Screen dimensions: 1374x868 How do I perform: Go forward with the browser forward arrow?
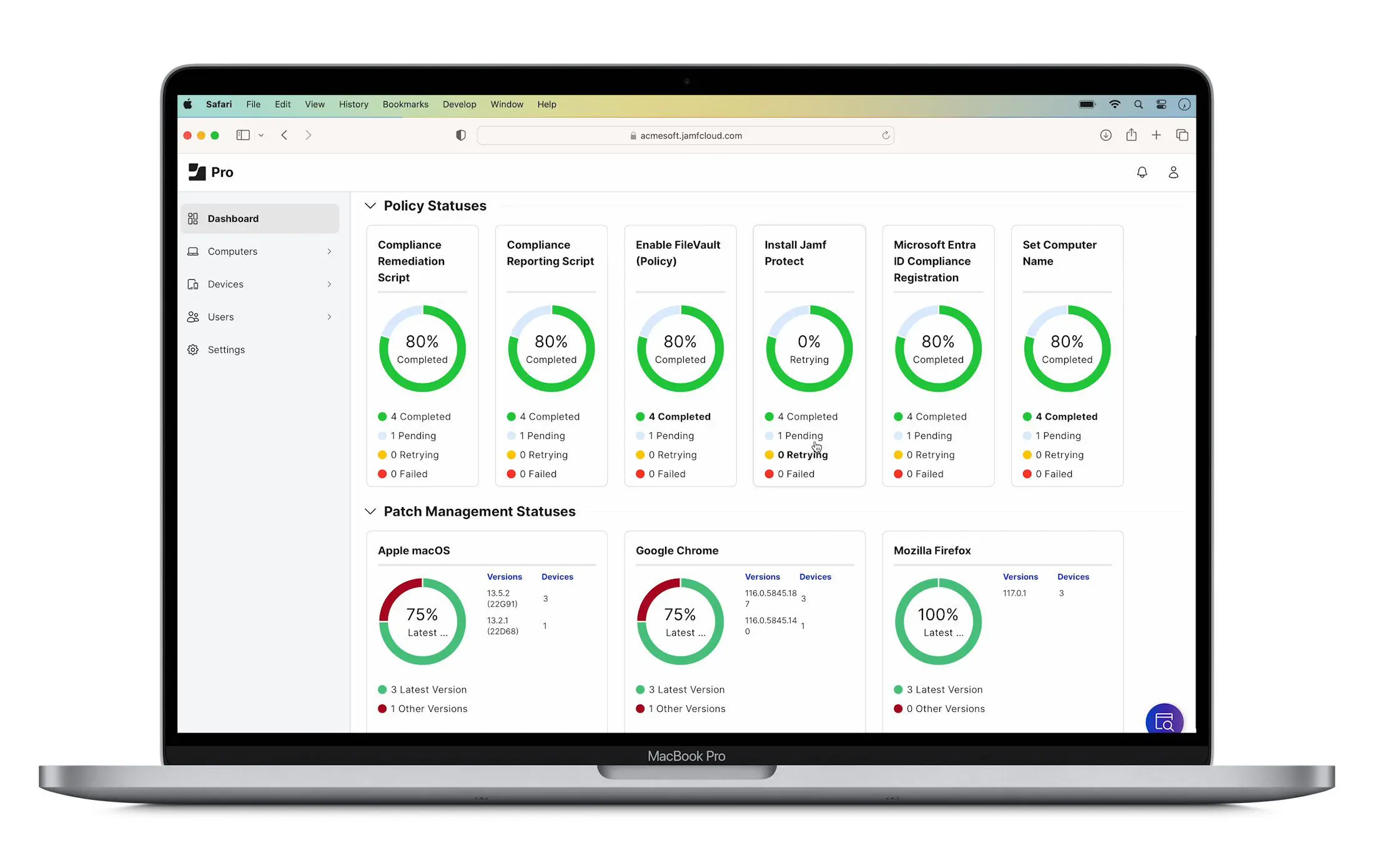pyautogui.click(x=308, y=135)
